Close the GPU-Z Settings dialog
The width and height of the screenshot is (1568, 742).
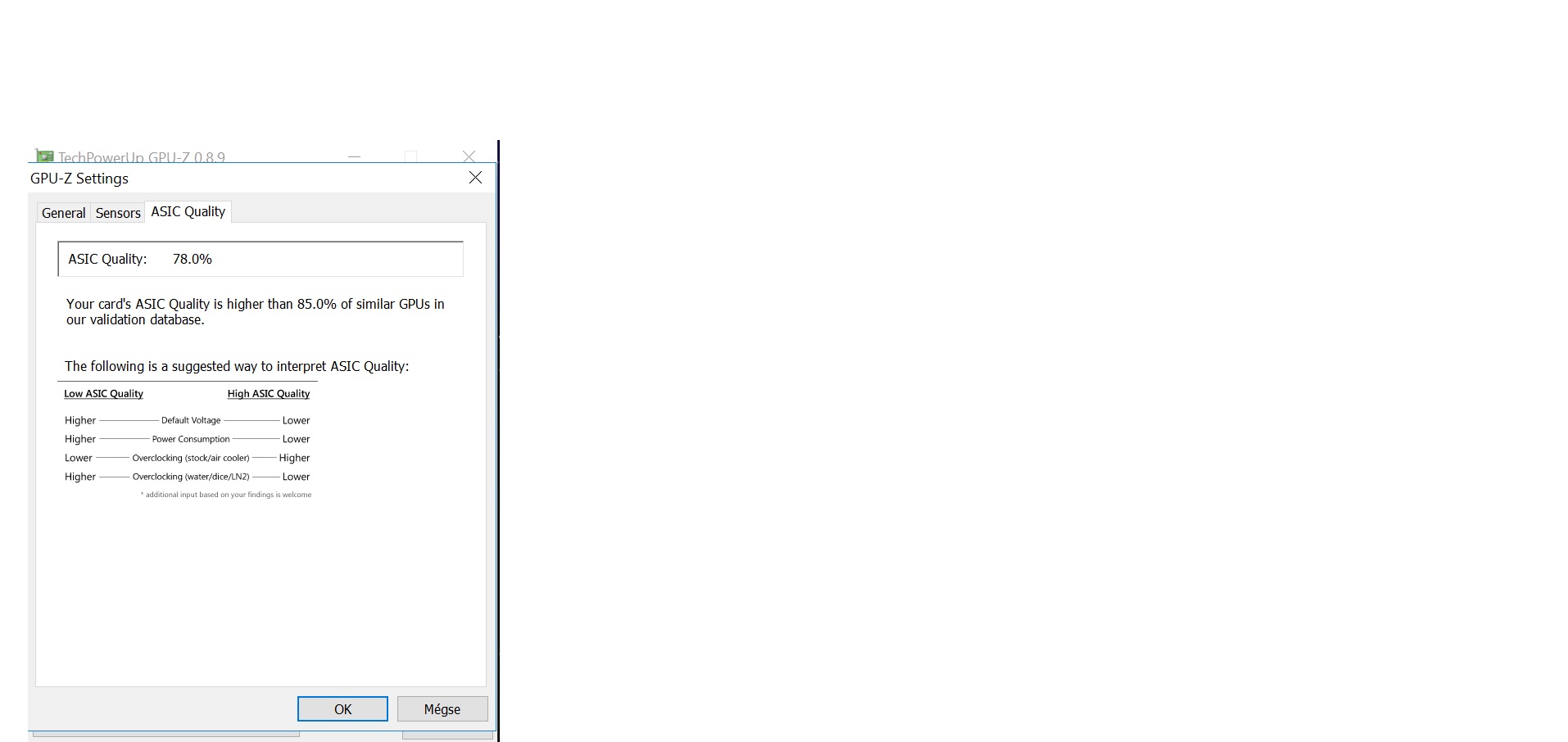(475, 178)
